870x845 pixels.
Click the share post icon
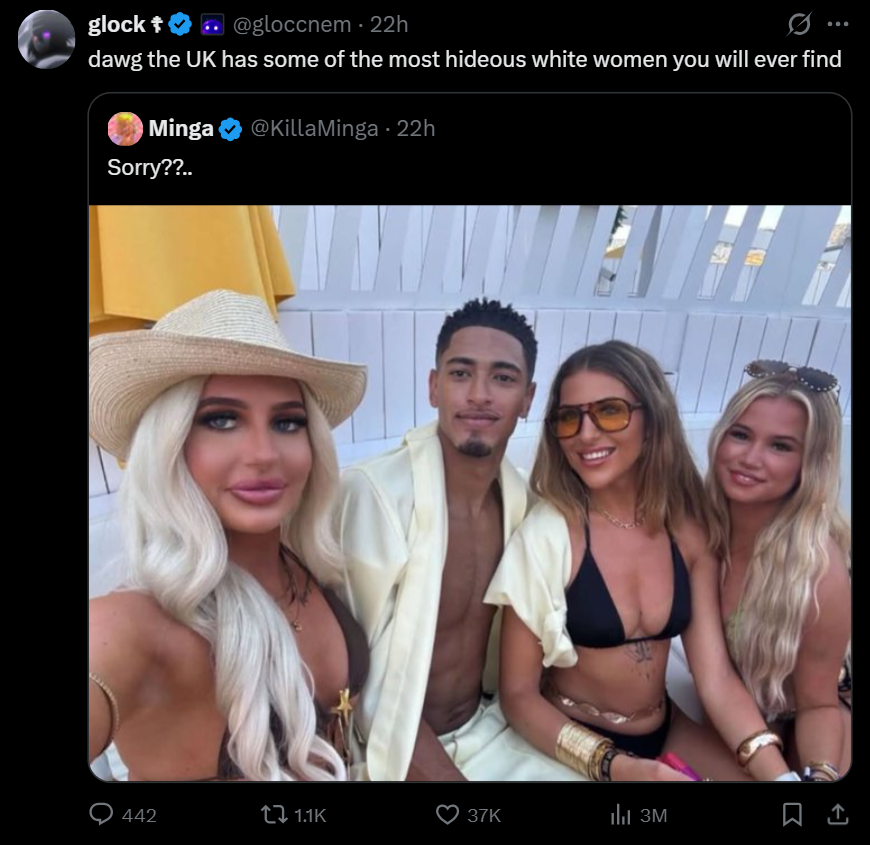pyautogui.click(x=838, y=814)
